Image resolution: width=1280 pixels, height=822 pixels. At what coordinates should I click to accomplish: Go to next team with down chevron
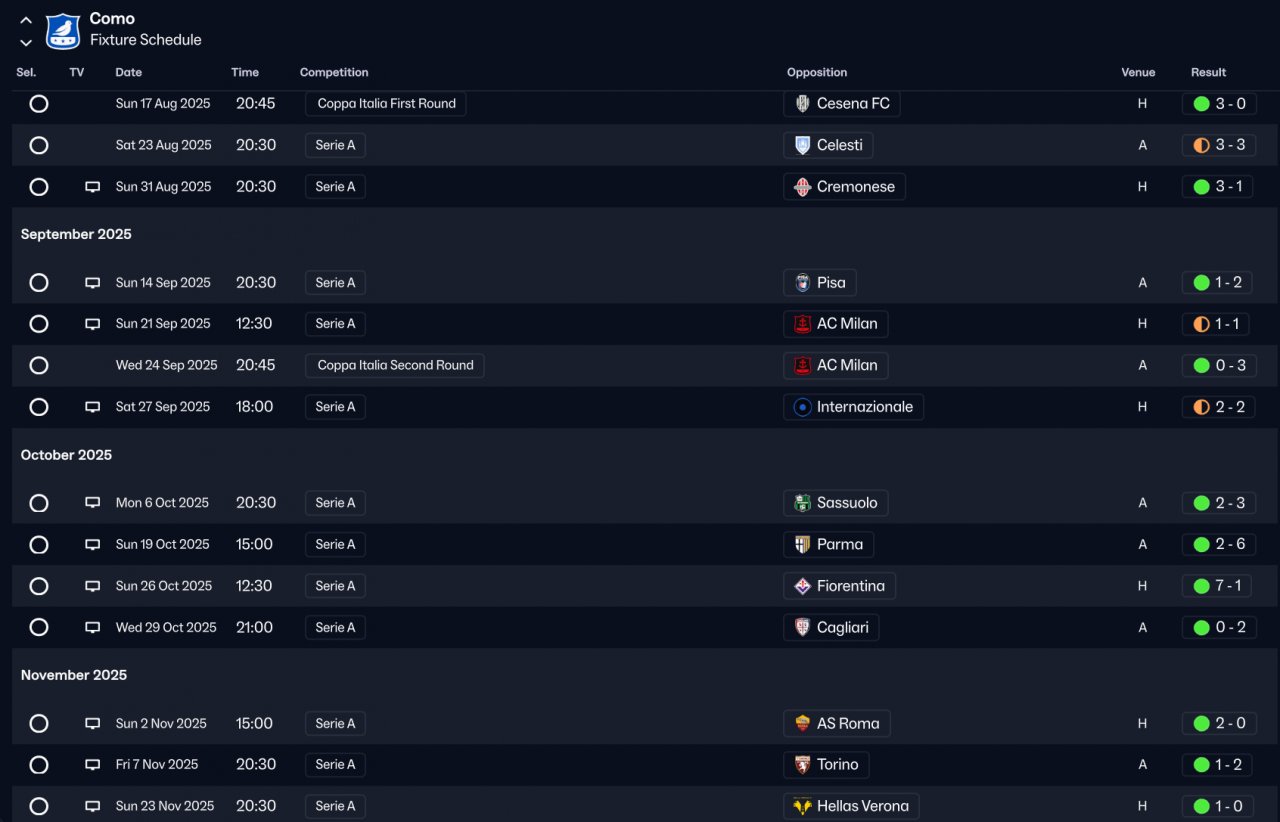(x=26, y=42)
